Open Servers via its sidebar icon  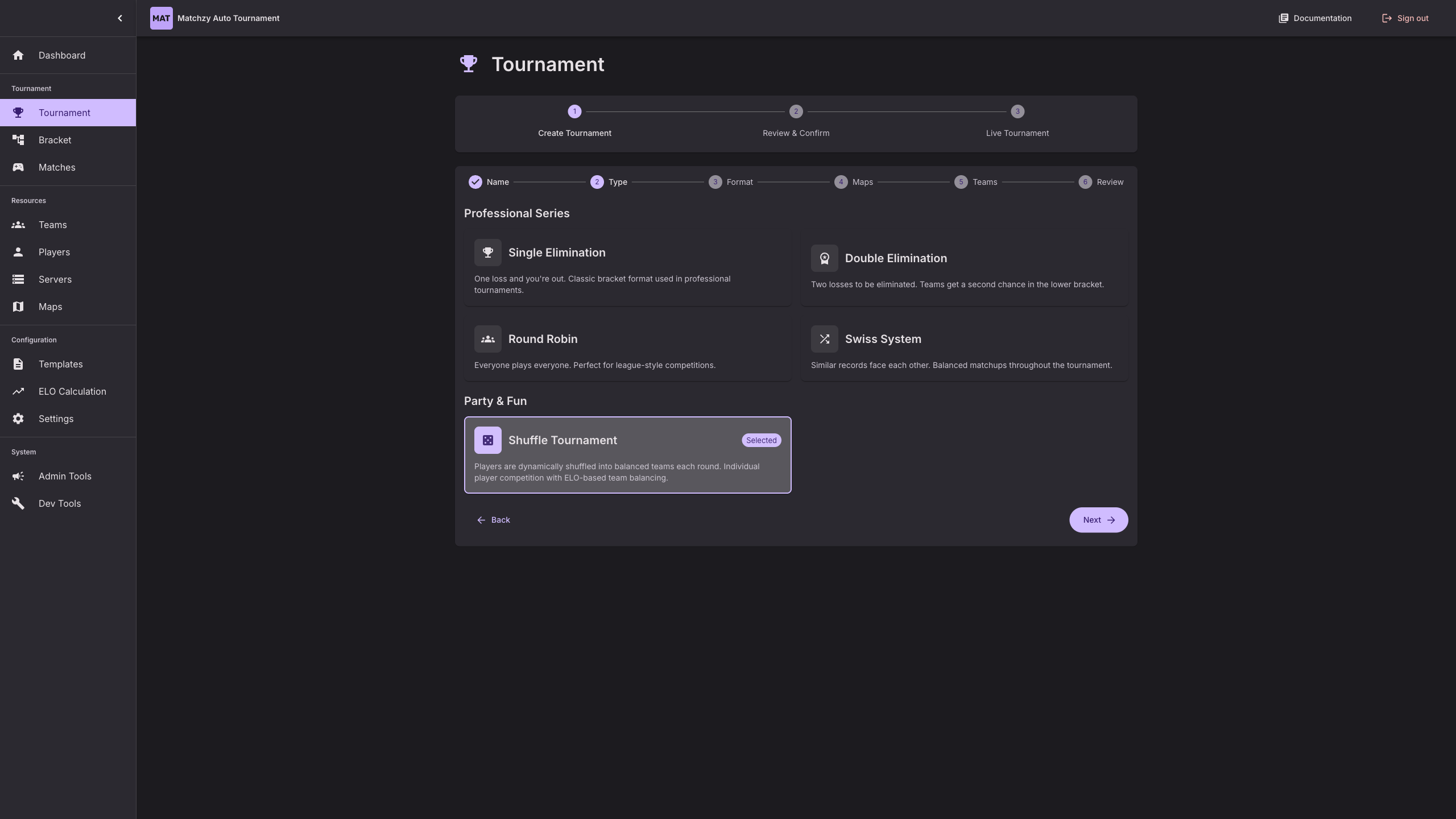pos(18,279)
